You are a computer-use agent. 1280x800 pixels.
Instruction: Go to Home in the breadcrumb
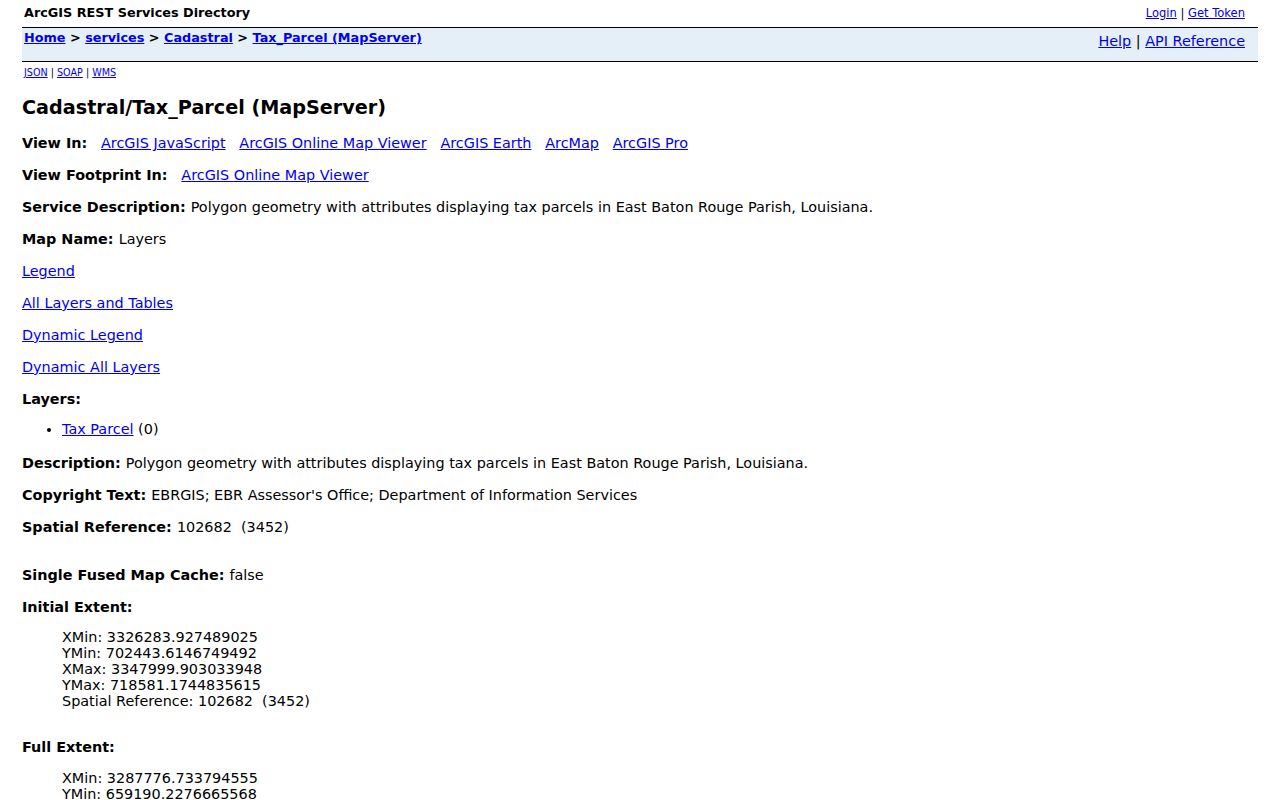tap(45, 38)
